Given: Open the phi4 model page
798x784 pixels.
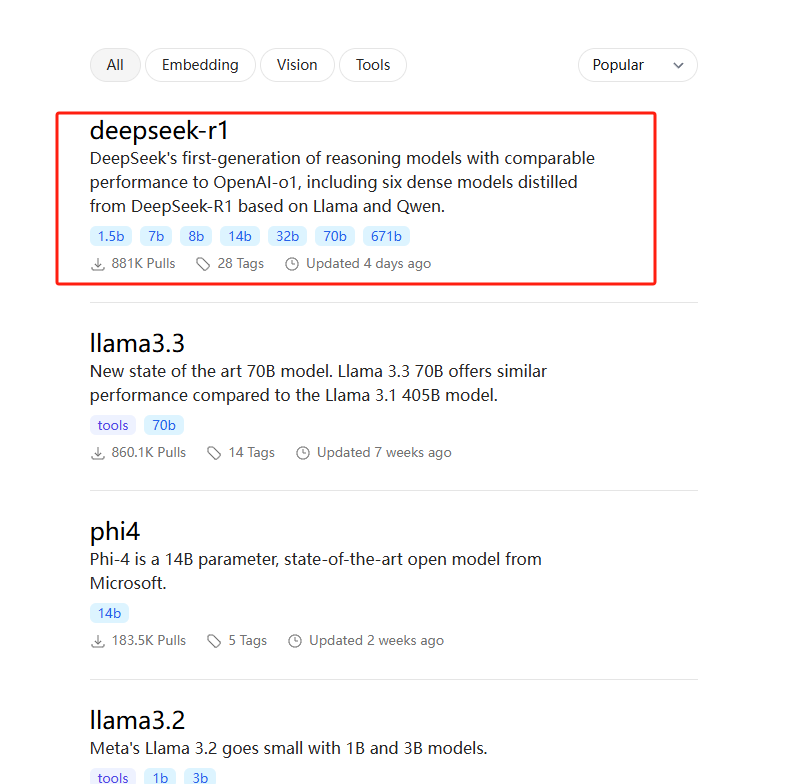Looking at the screenshot, I should coord(115,531).
